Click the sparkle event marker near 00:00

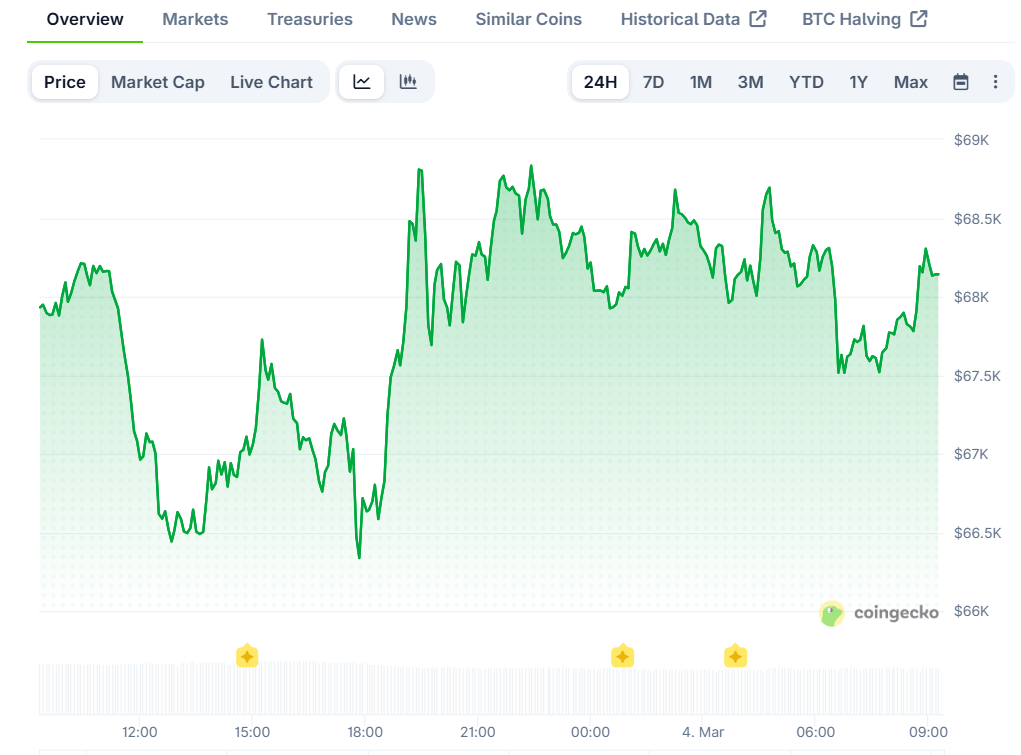point(622,656)
